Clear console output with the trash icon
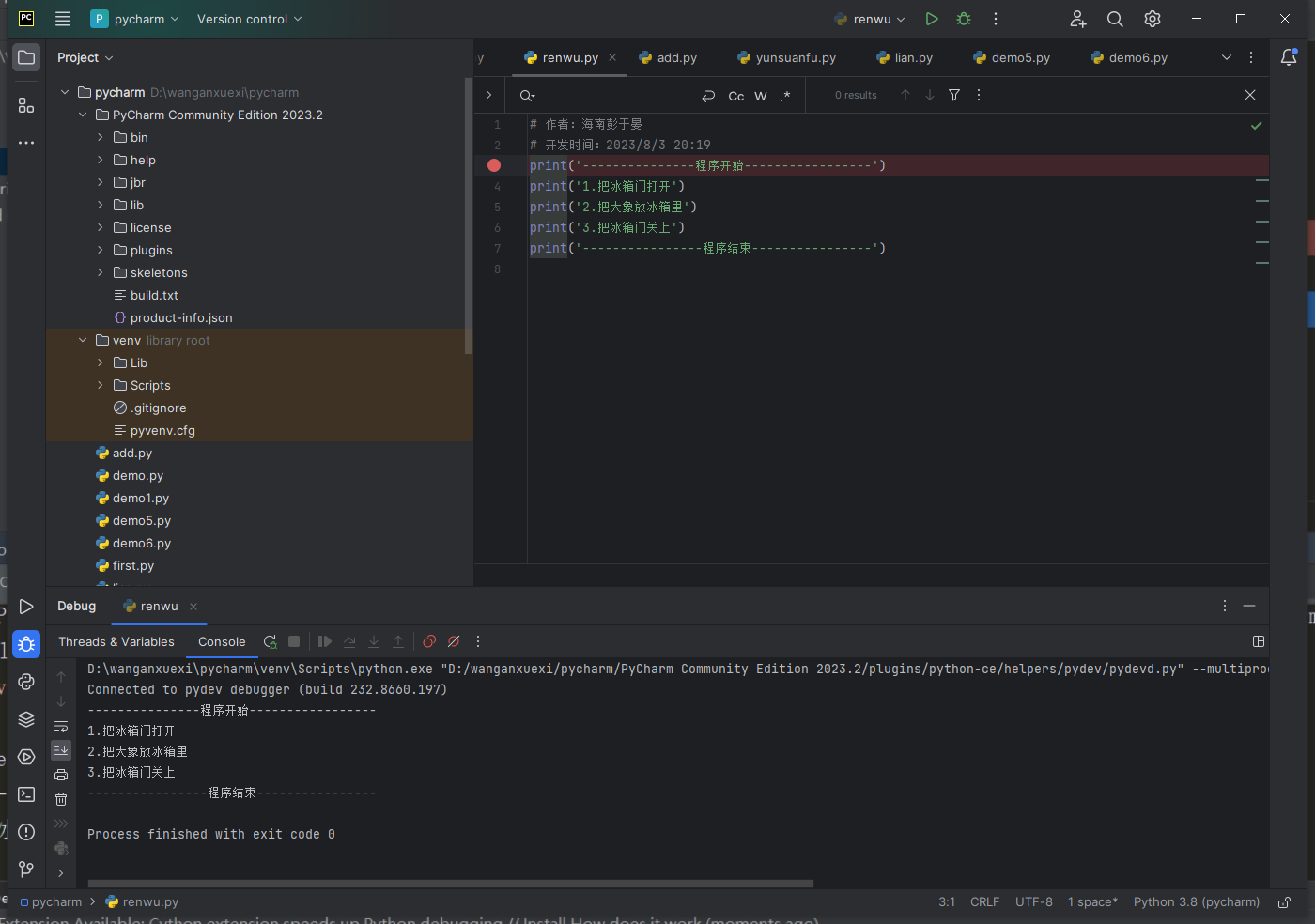The width and height of the screenshot is (1315, 924). [x=61, y=799]
